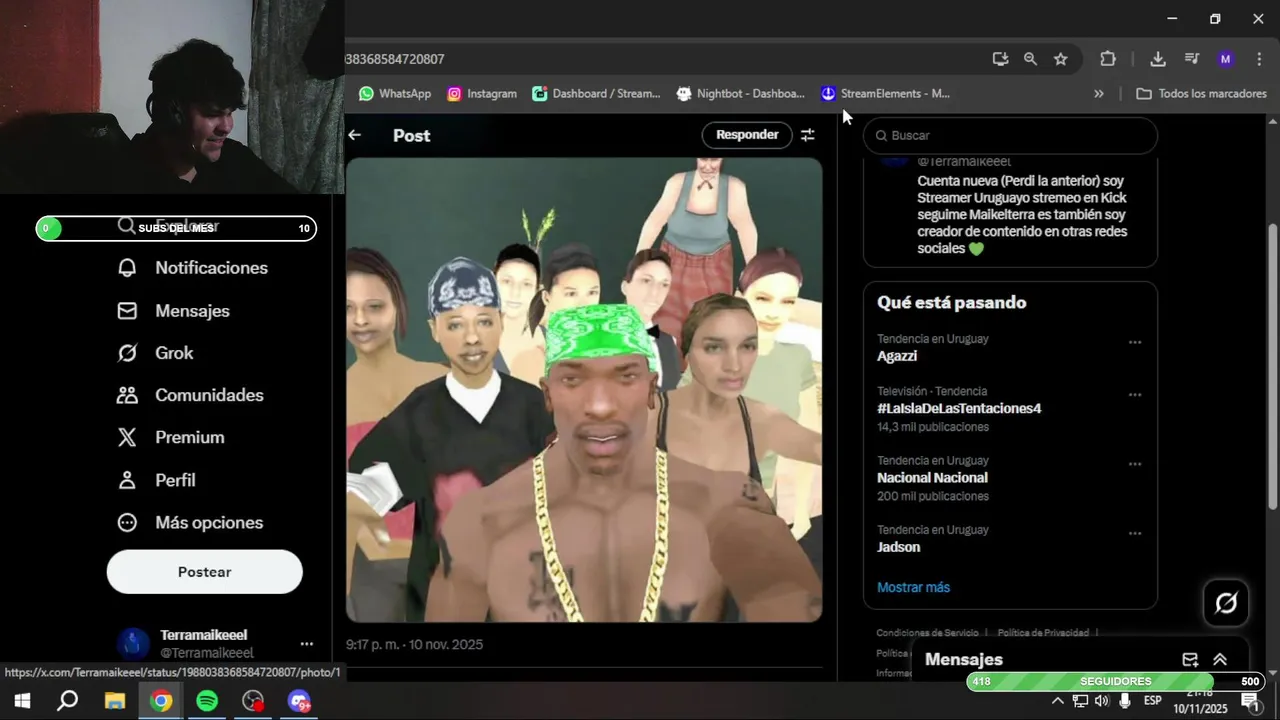Open the Nightbot Dashboard bookmark
This screenshot has height=720, width=1280.
[x=740, y=93]
